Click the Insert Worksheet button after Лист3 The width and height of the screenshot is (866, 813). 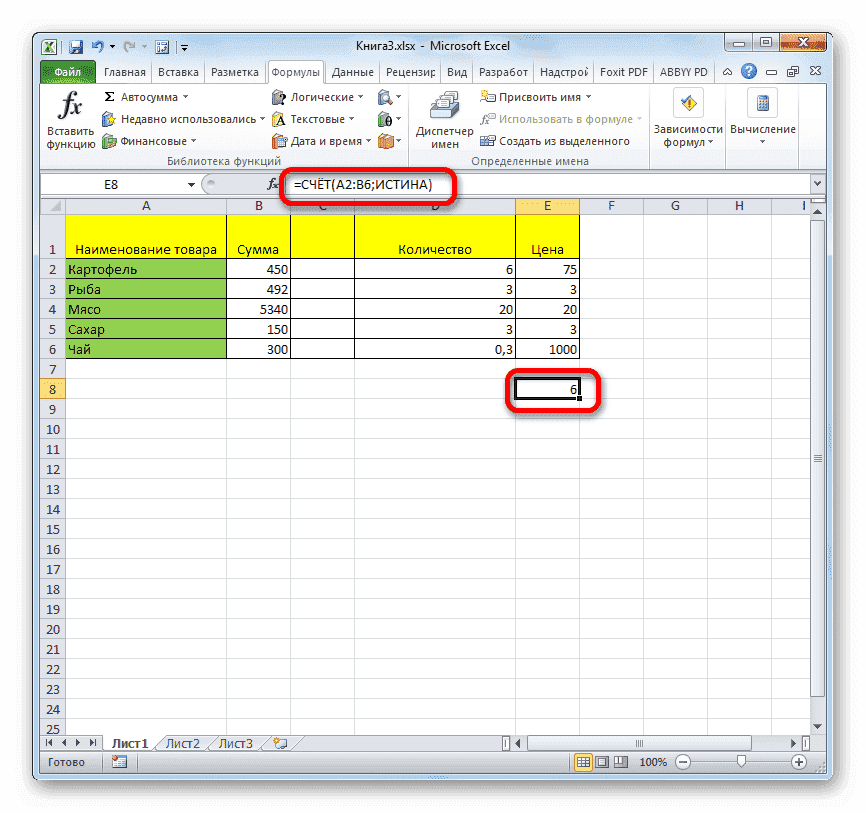280,743
